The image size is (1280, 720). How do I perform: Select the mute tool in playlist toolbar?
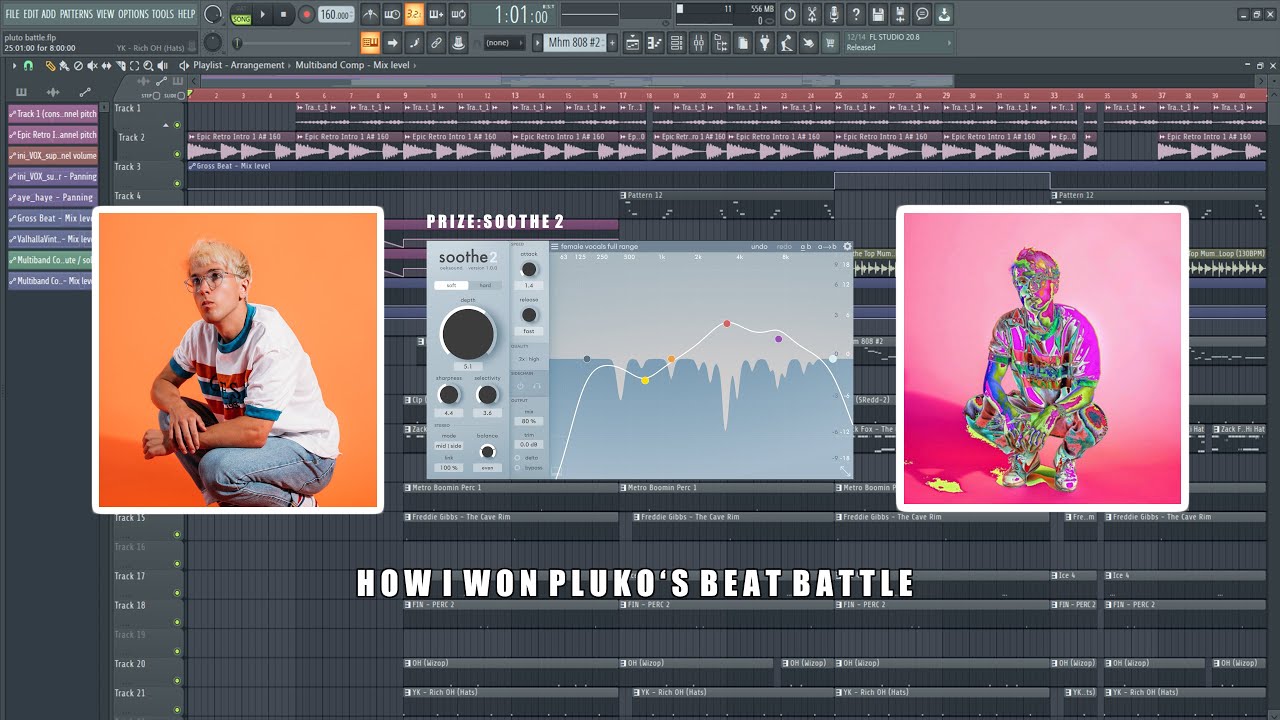(x=92, y=65)
